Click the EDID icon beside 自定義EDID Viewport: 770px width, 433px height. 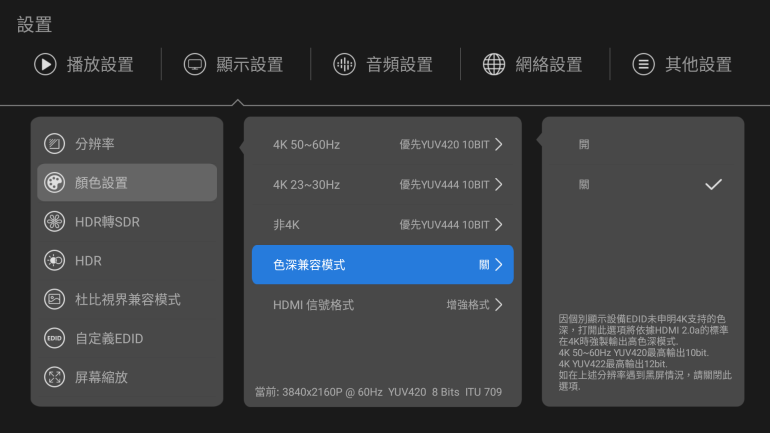[55, 338]
